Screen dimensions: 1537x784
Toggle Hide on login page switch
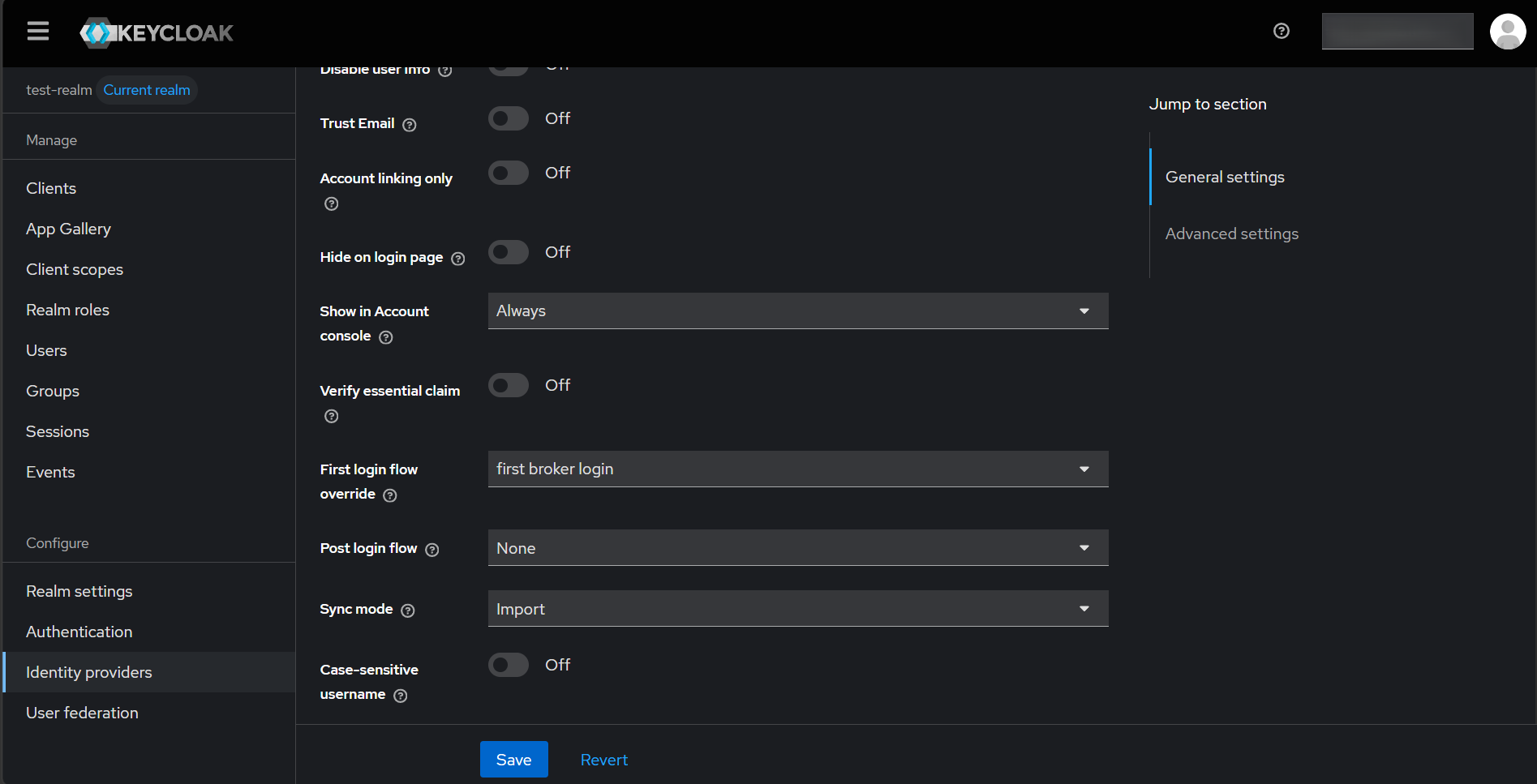pos(509,252)
